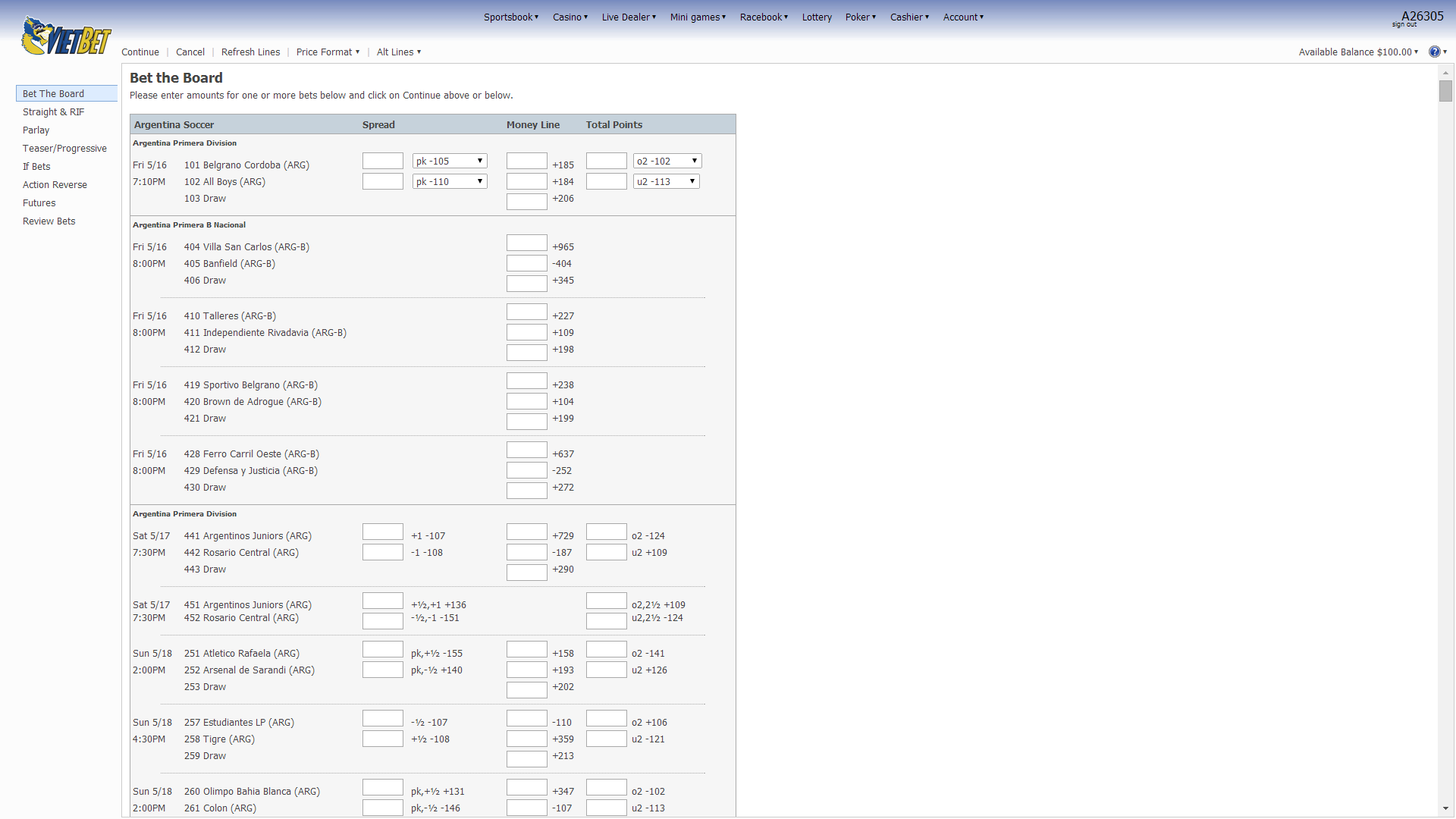Click the u2 +109 total points field

(607, 552)
